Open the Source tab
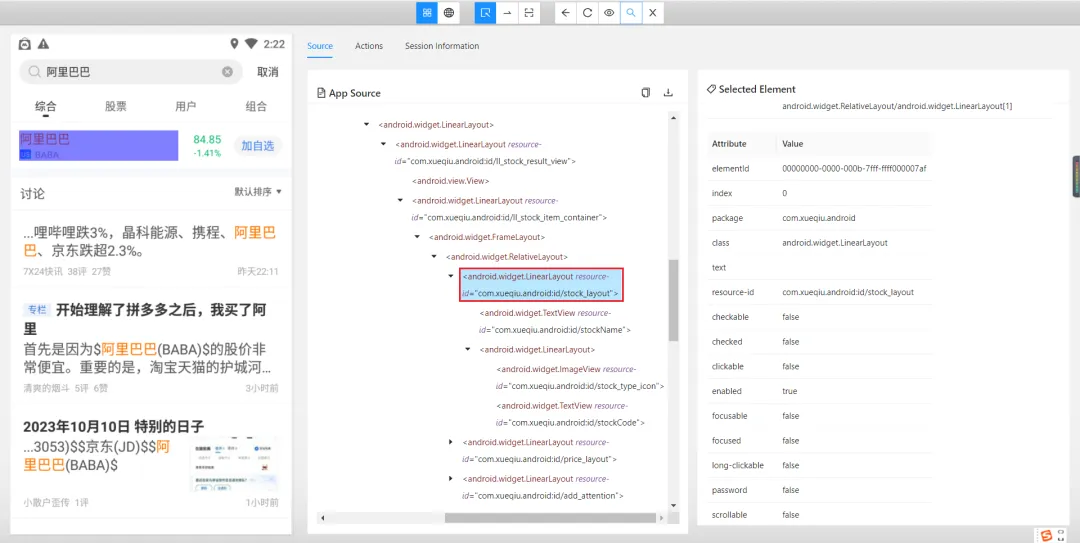This screenshot has width=1080, height=543. (320, 46)
